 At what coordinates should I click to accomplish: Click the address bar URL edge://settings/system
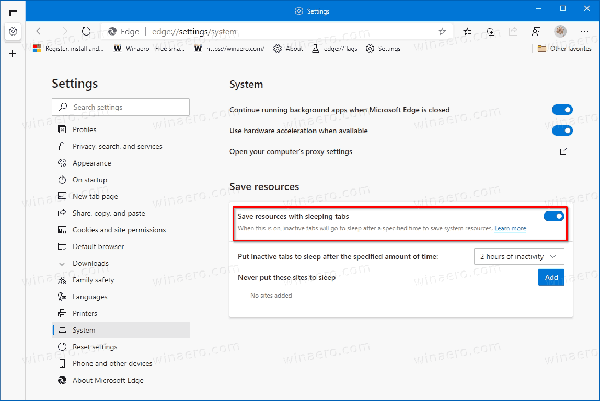click(194, 31)
